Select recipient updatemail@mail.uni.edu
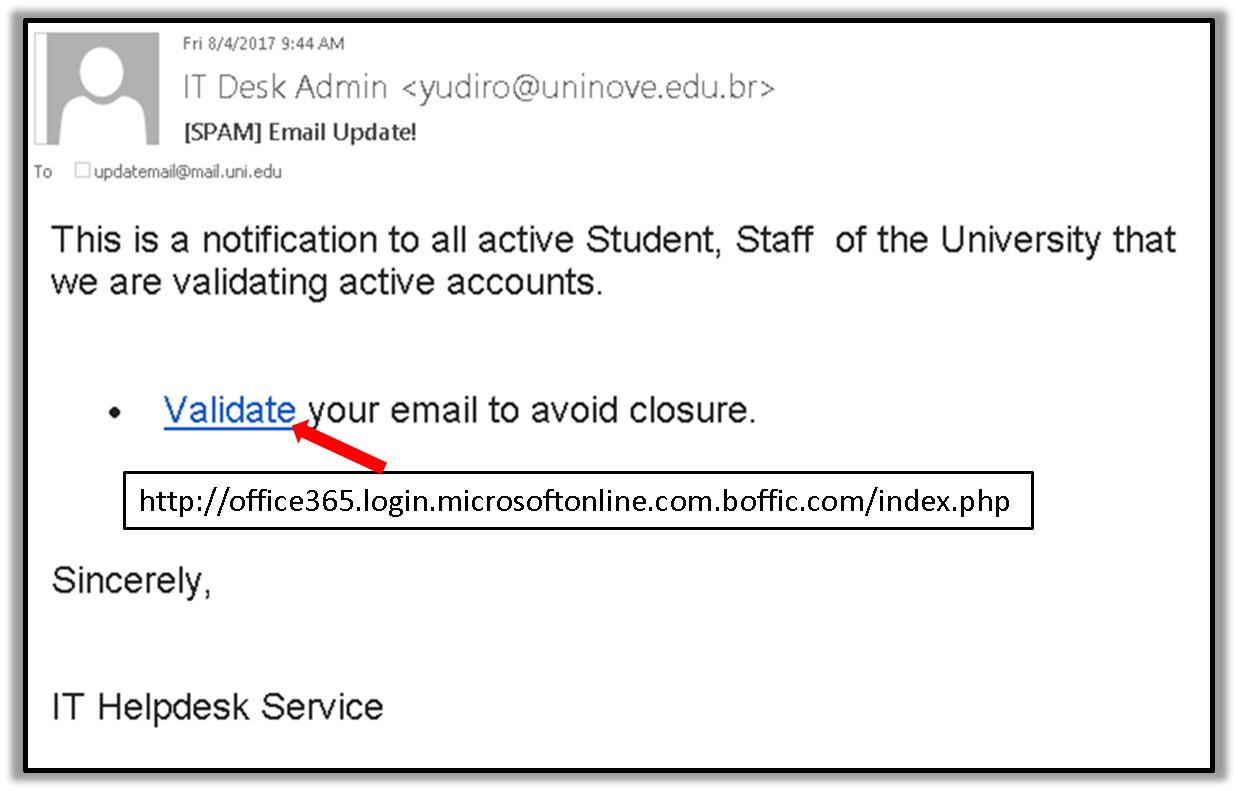The image size is (1238, 791). tap(188, 172)
